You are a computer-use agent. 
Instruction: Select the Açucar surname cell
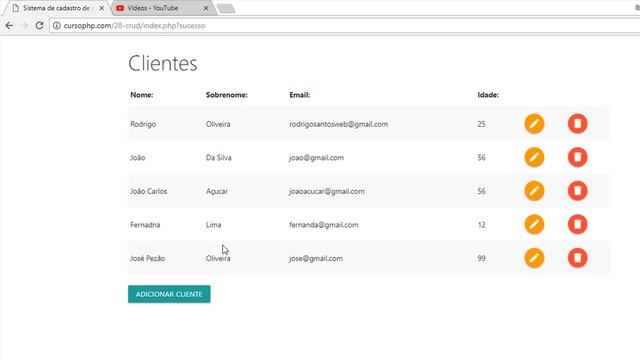[217, 191]
